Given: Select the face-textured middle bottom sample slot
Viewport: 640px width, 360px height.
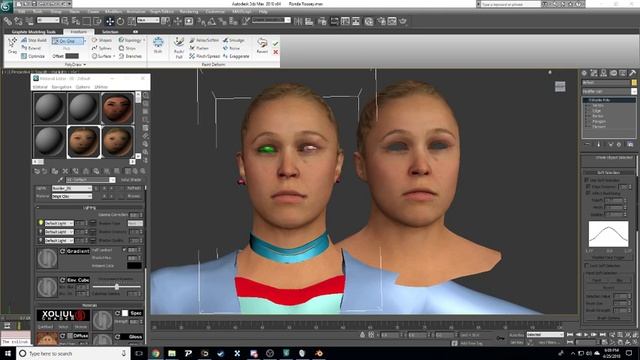Looking at the screenshot, I should pos(83,142).
